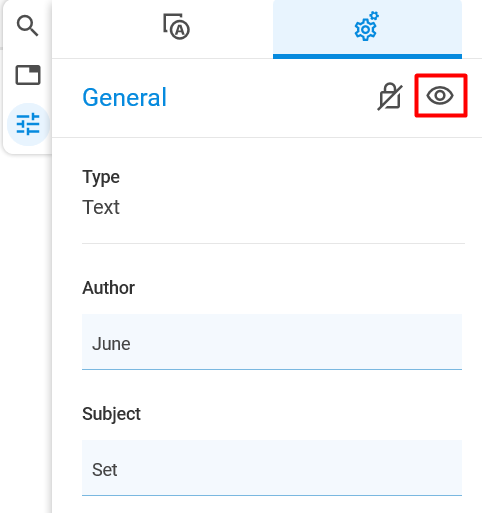Click inside the Author input field
Screen dimensions: 482x513
pos(272,342)
